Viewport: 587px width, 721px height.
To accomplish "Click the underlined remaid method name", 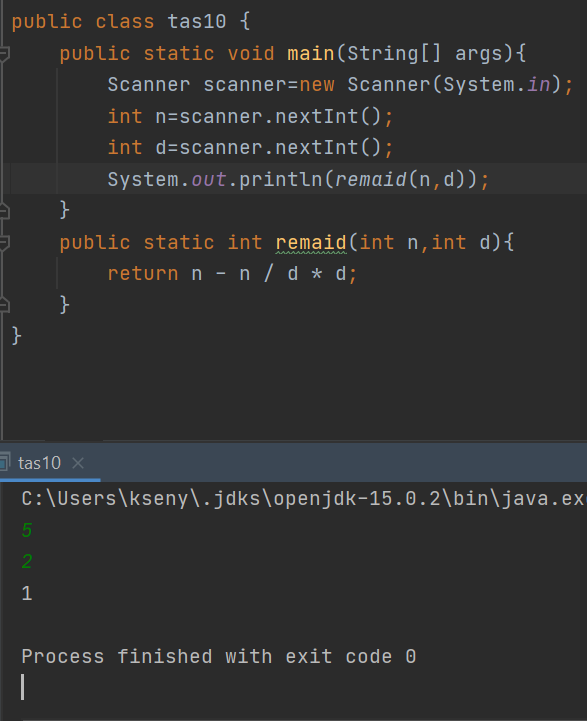I will coord(311,243).
